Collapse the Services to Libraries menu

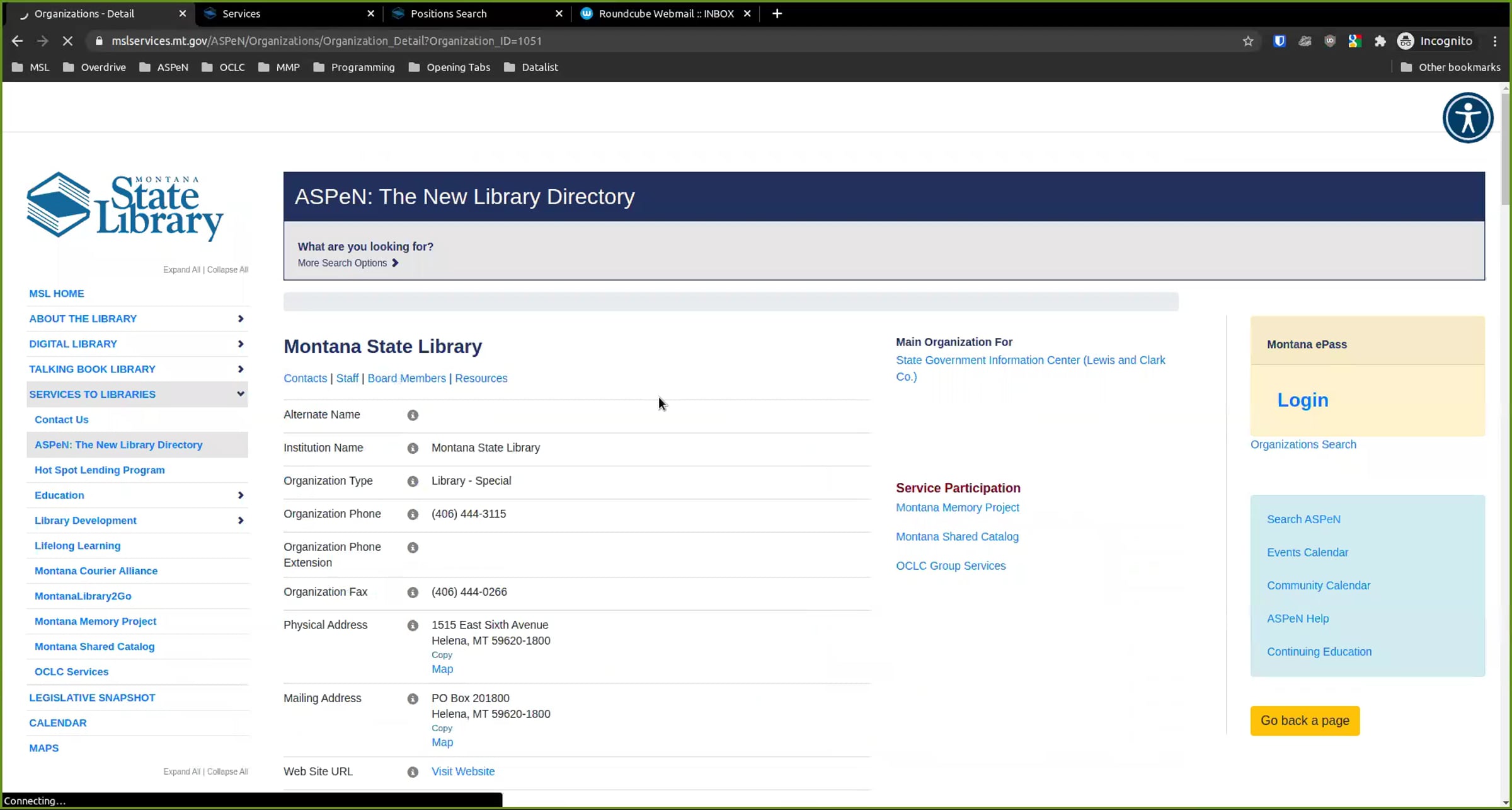[x=240, y=394]
